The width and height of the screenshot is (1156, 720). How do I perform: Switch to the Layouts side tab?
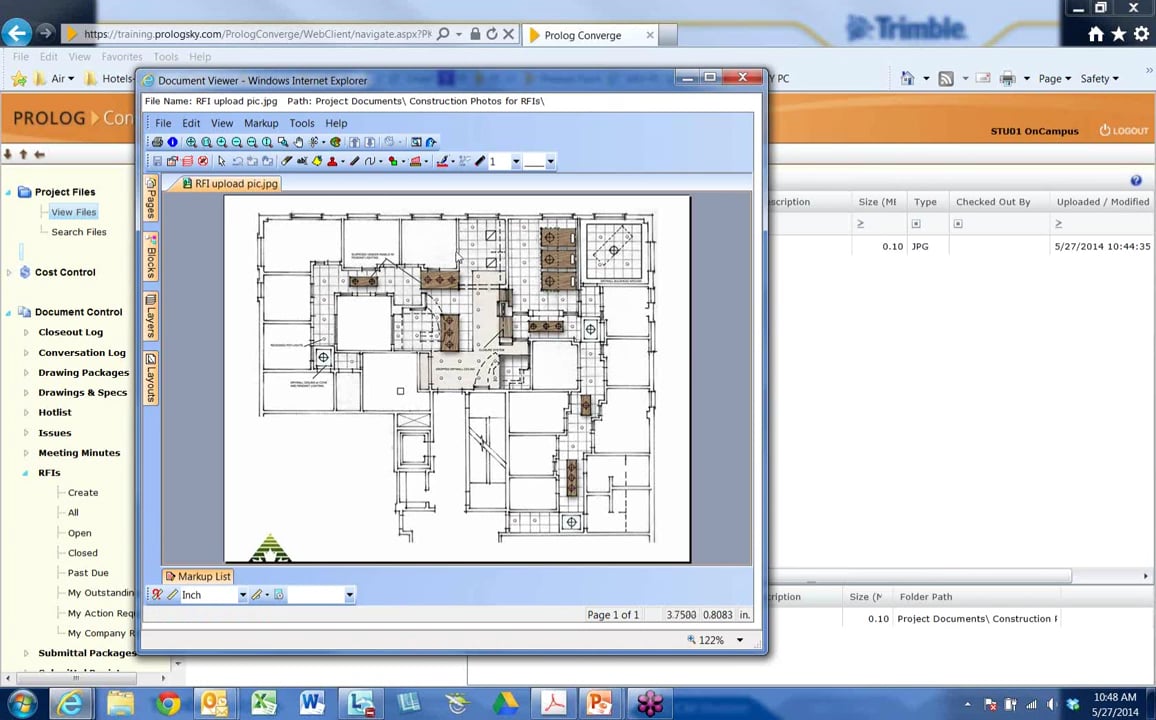click(x=150, y=378)
